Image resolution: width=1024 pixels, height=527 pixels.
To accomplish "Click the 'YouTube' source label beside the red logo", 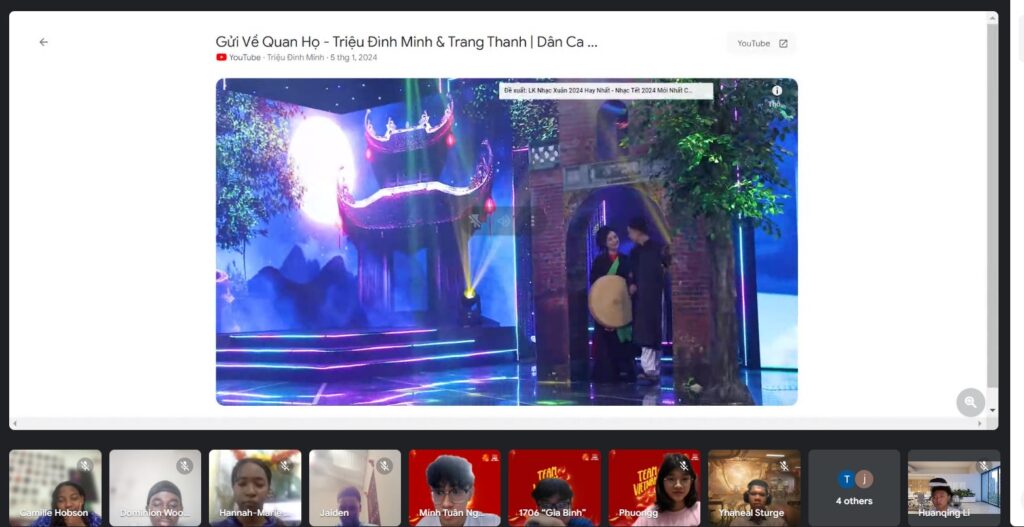I will pos(245,57).
